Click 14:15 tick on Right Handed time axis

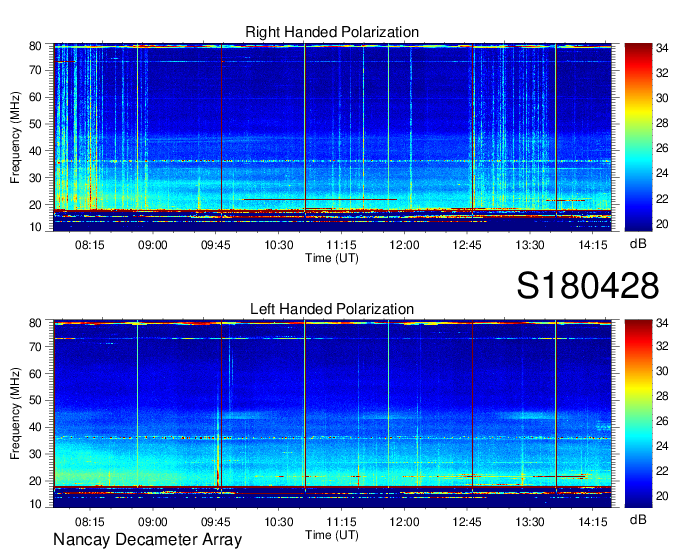[593, 245]
